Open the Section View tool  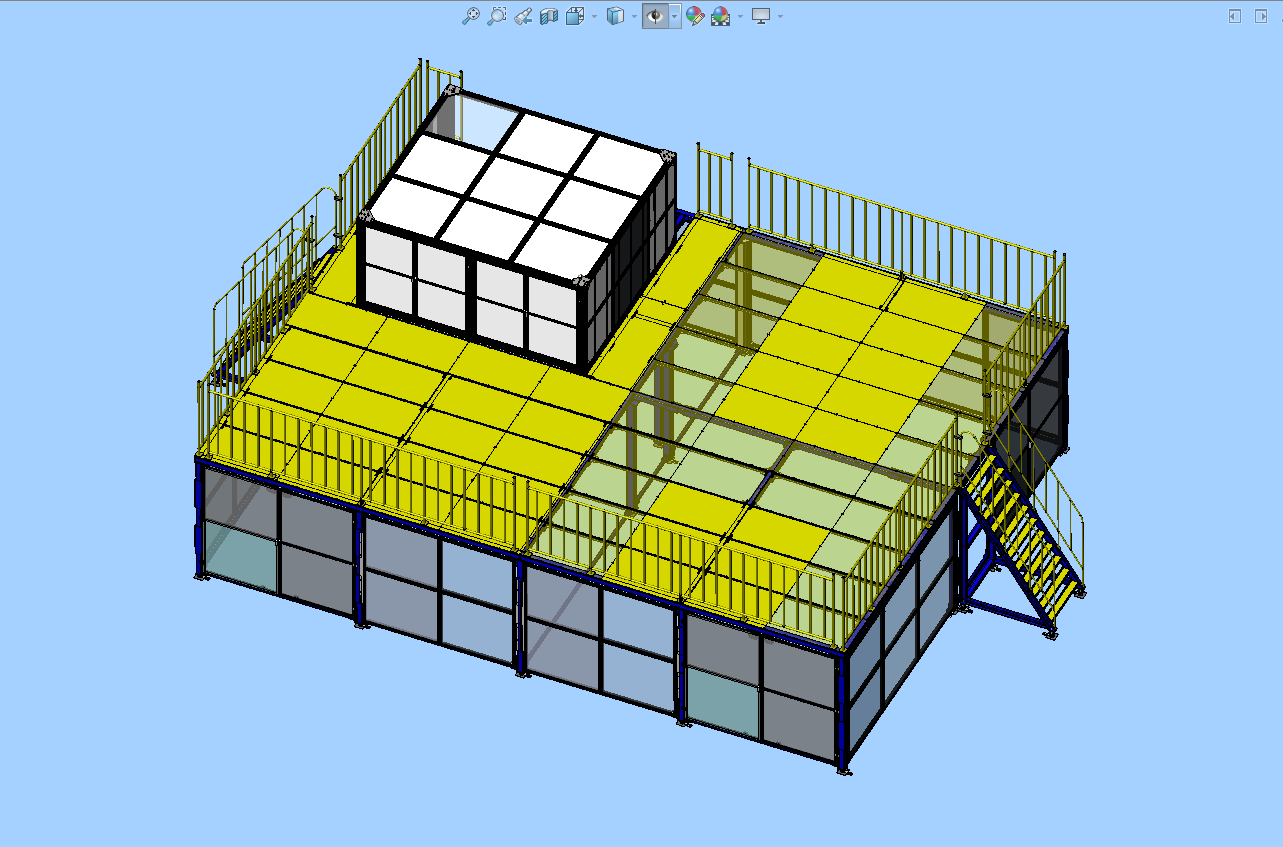coord(548,16)
